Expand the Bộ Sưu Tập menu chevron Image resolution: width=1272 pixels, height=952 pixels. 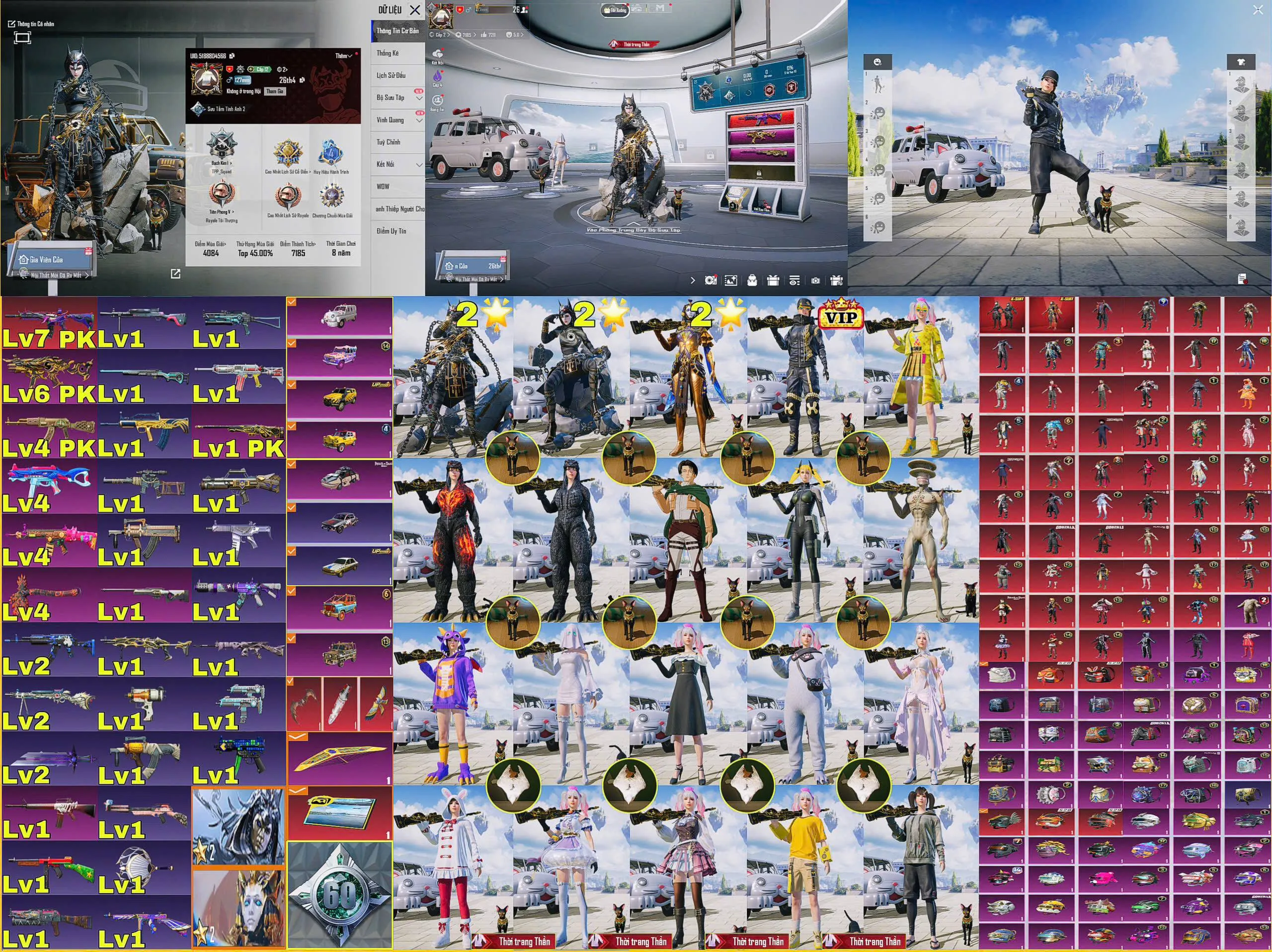point(419,98)
